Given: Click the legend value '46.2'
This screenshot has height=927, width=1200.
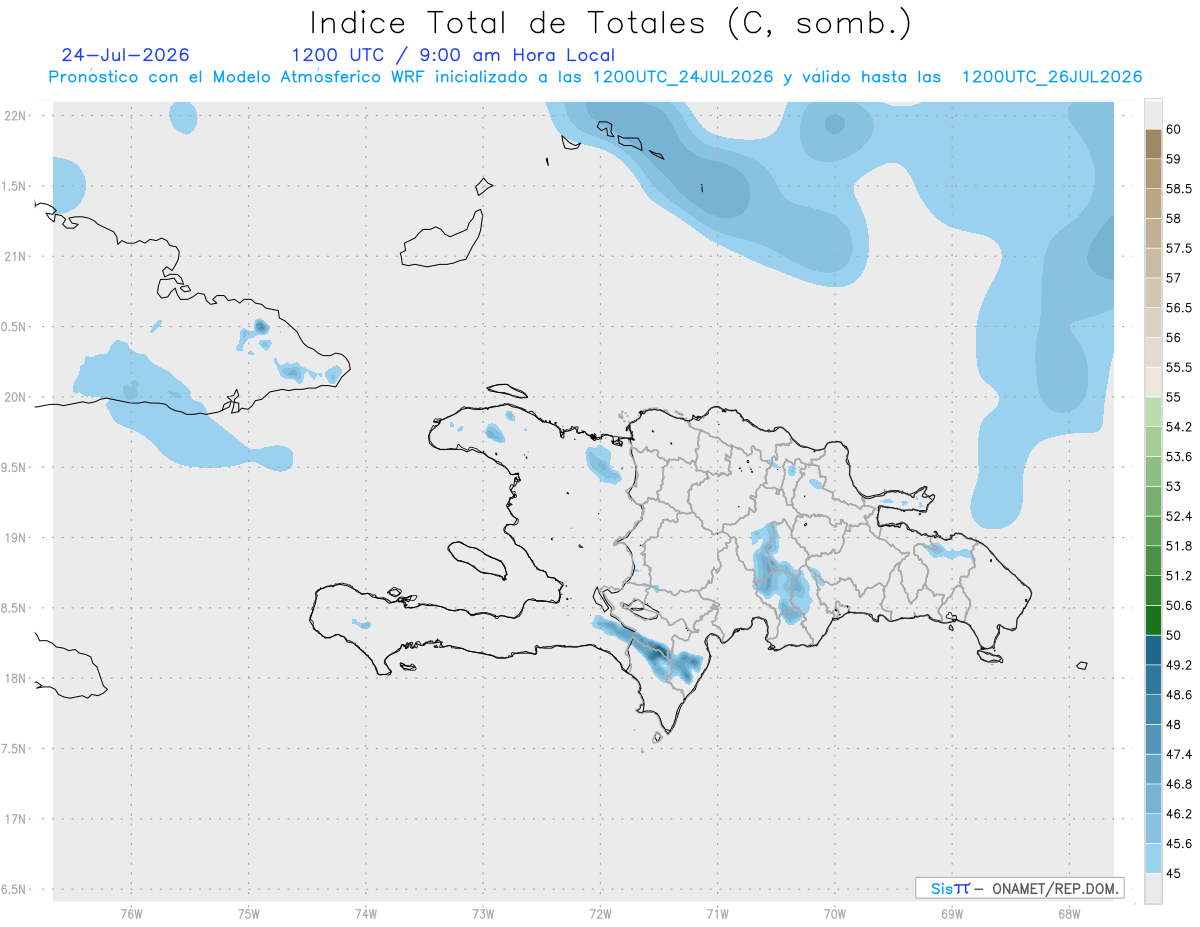Looking at the screenshot, I should pyautogui.click(x=1179, y=814).
